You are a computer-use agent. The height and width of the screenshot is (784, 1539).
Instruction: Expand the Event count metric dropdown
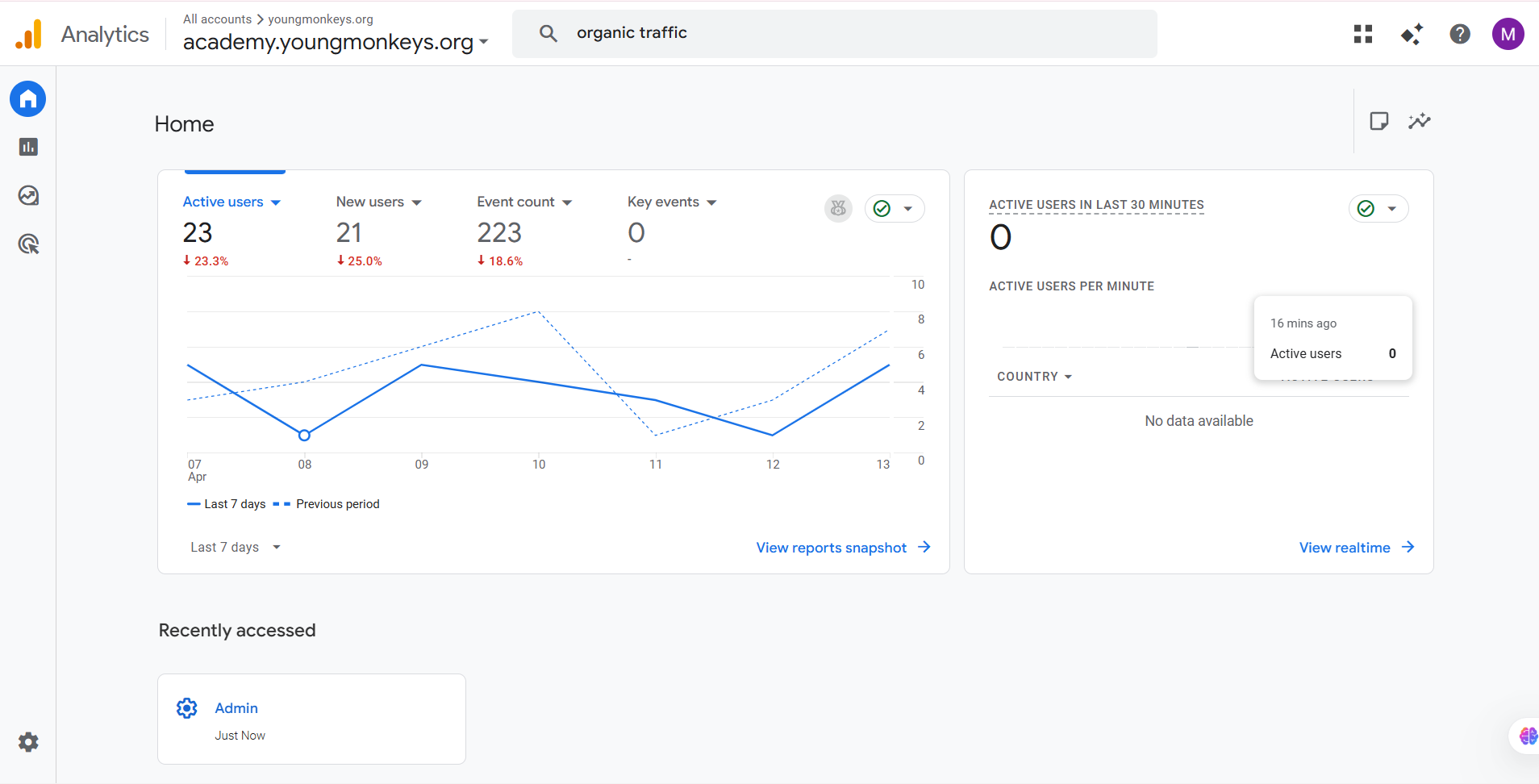tap(567, 202)
